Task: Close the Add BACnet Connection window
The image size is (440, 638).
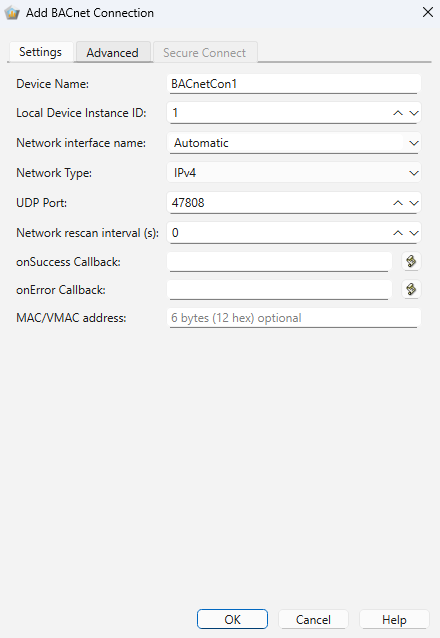Action: pyautogui.click(x=428, y=12)
